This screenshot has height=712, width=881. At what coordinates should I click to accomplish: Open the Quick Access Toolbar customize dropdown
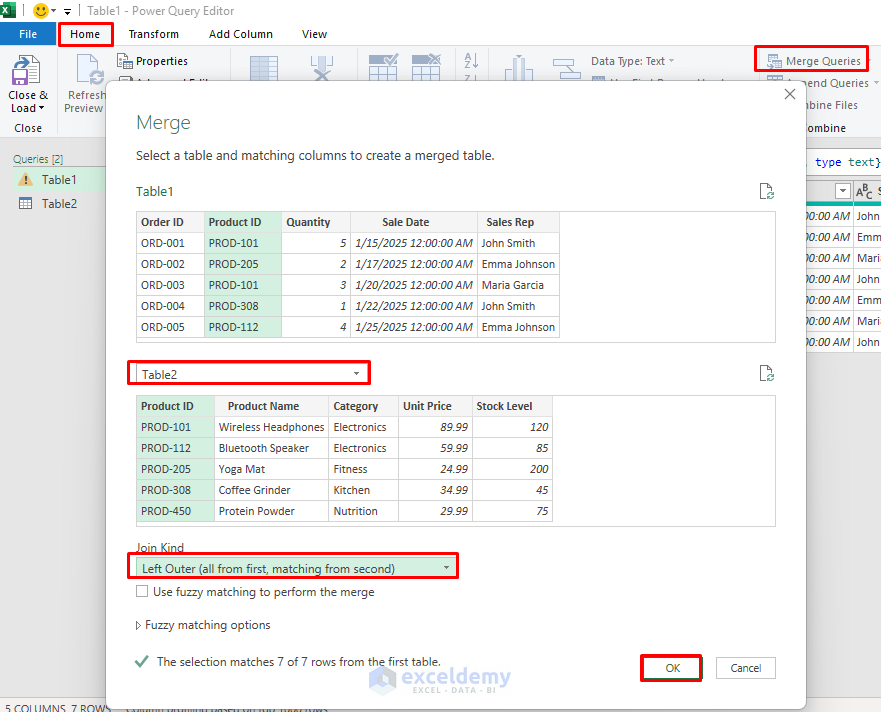click(67, 11)
